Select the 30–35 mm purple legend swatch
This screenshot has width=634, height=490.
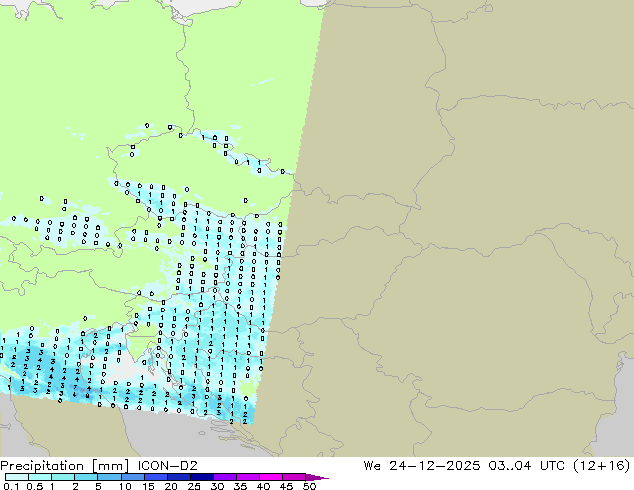(x=224, y=477)
